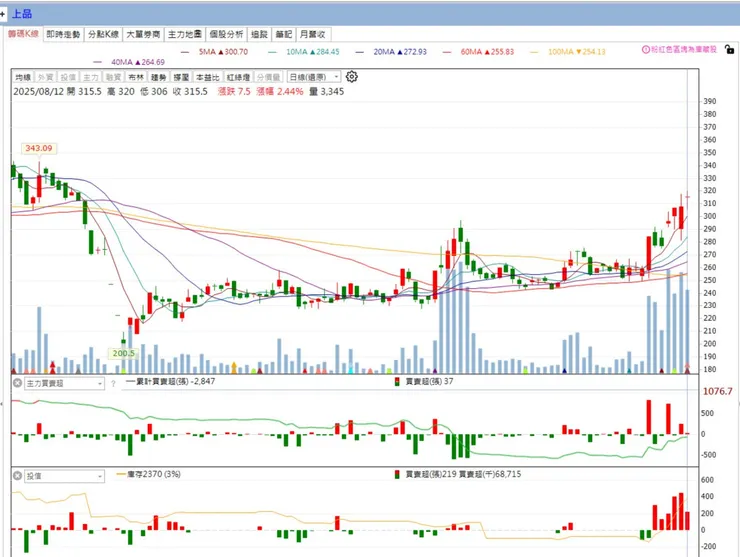Screen dimensions: 740x557
Task: Click the 2025/08/12 date readout
Action: [38, 92]
